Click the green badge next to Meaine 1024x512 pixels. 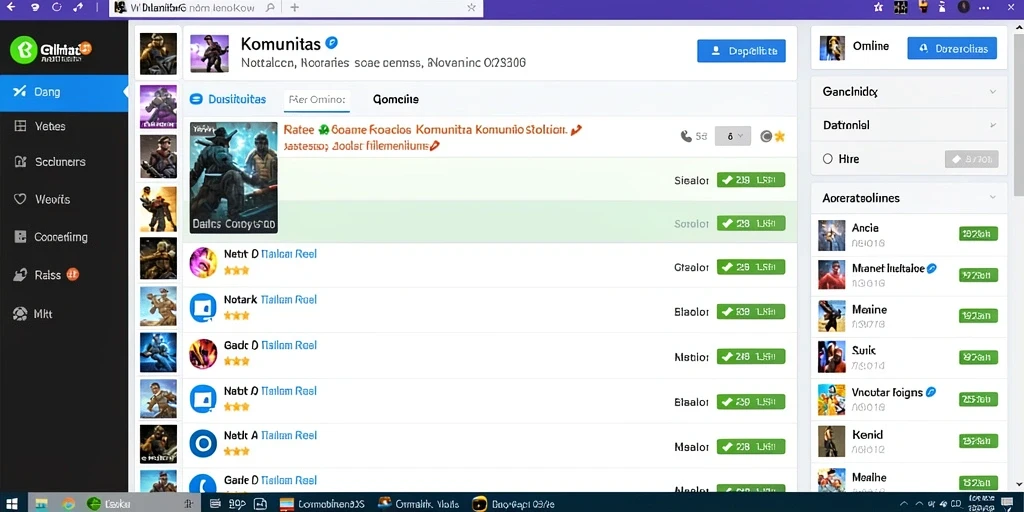coord(978,316)
